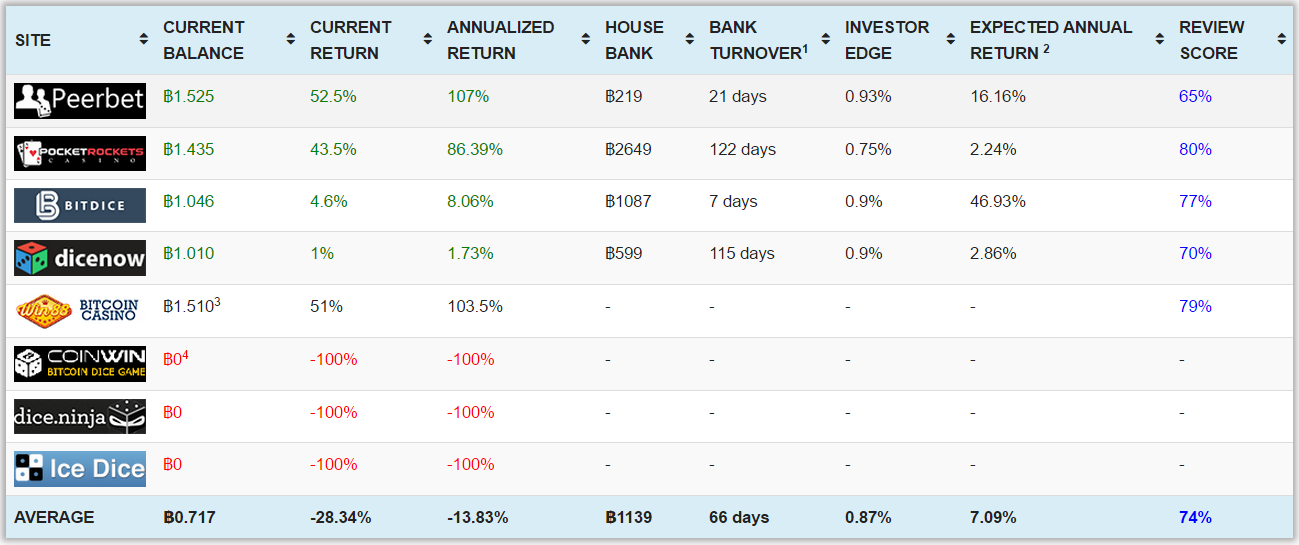Sort by Annualized Return column arrows
1299x545 pixels.
(585, 40)
